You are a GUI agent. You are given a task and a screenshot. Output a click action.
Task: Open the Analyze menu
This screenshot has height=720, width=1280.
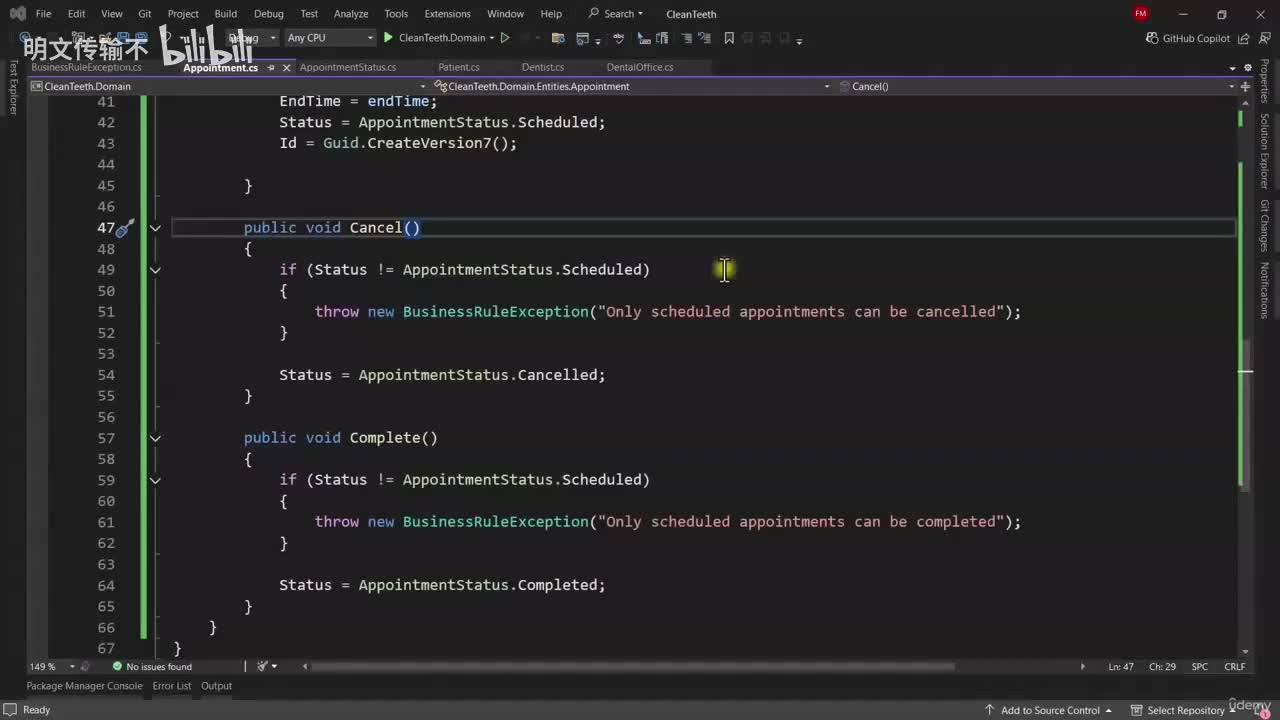[351, 14]
